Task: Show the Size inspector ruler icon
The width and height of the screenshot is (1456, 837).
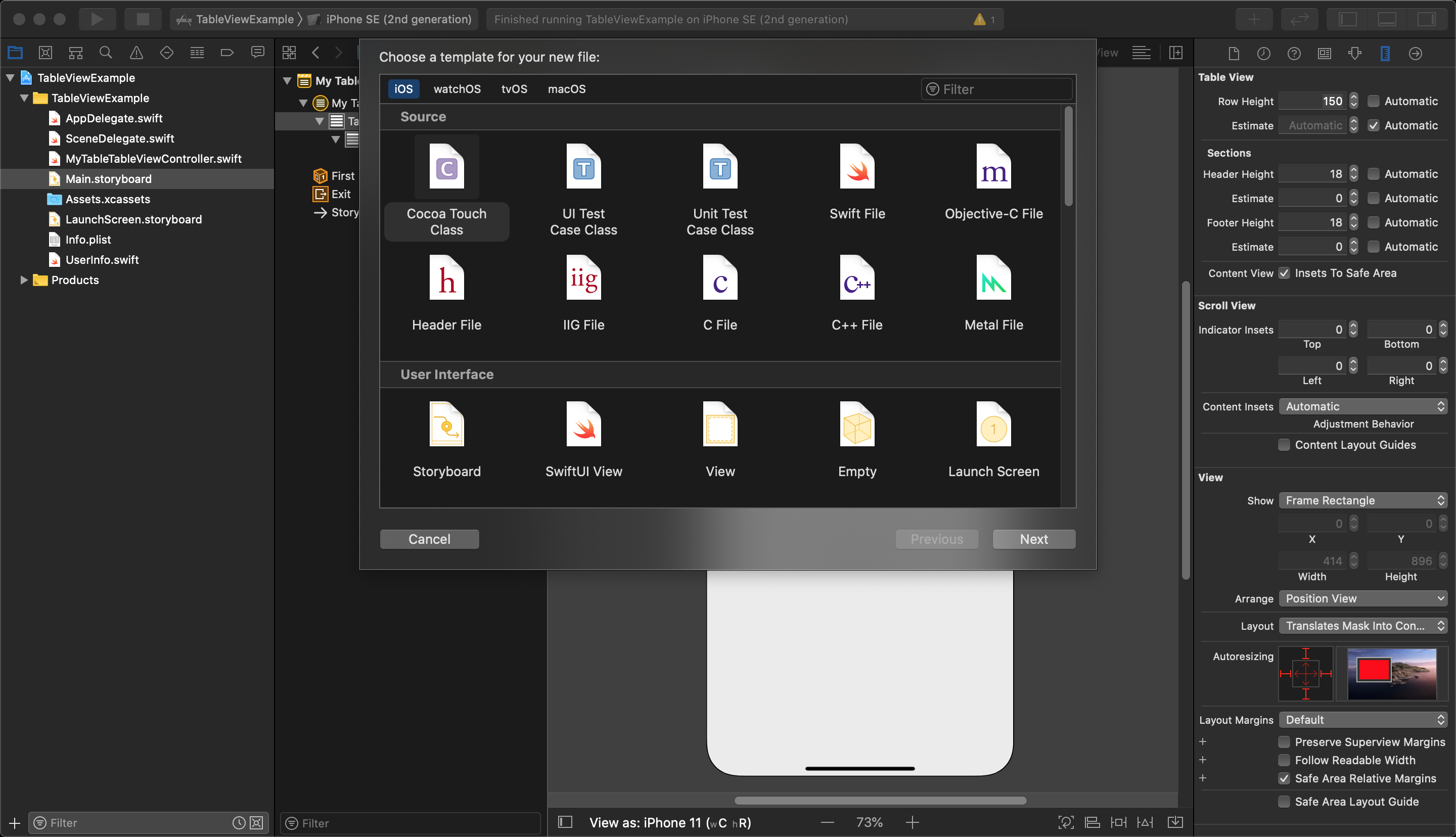Action: [x=1385, y=54]
